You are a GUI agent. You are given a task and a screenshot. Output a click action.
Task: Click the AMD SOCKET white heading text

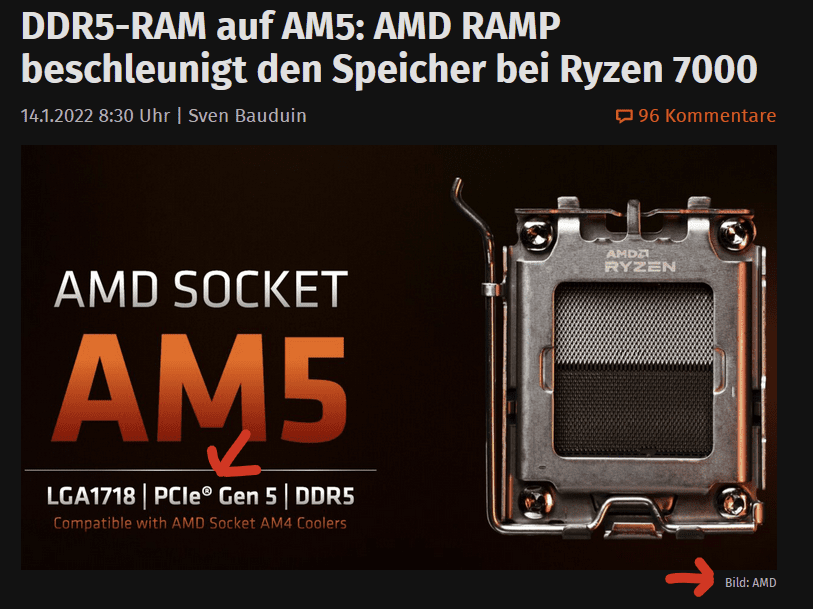tap(201, 289)
